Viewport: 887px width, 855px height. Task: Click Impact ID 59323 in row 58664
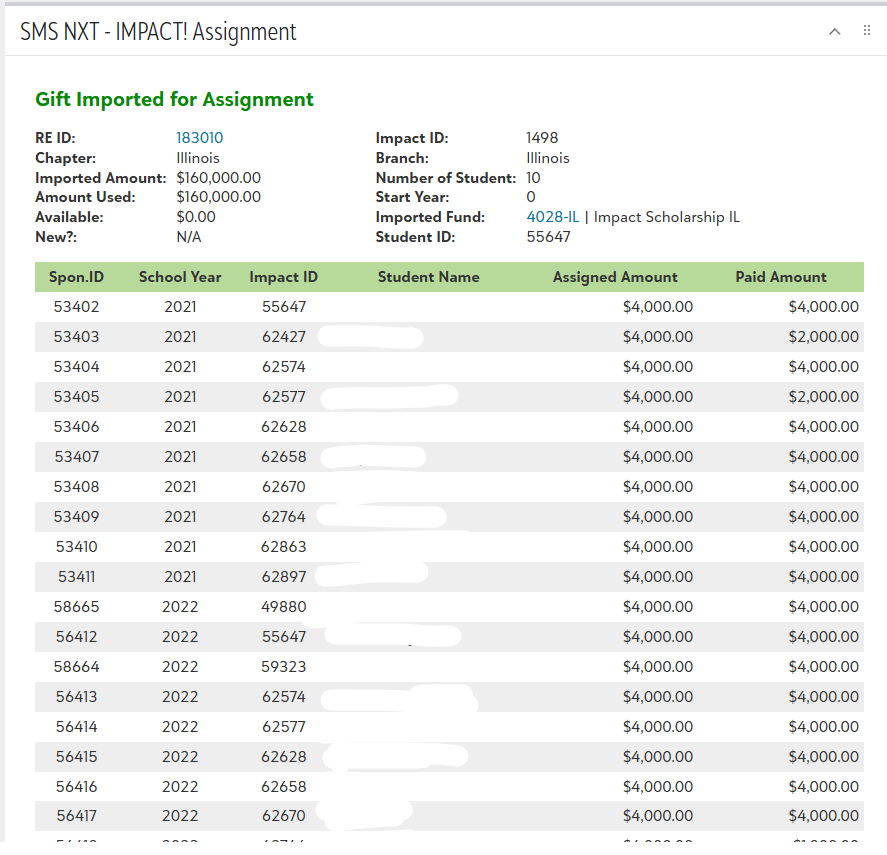coord(283,667)
